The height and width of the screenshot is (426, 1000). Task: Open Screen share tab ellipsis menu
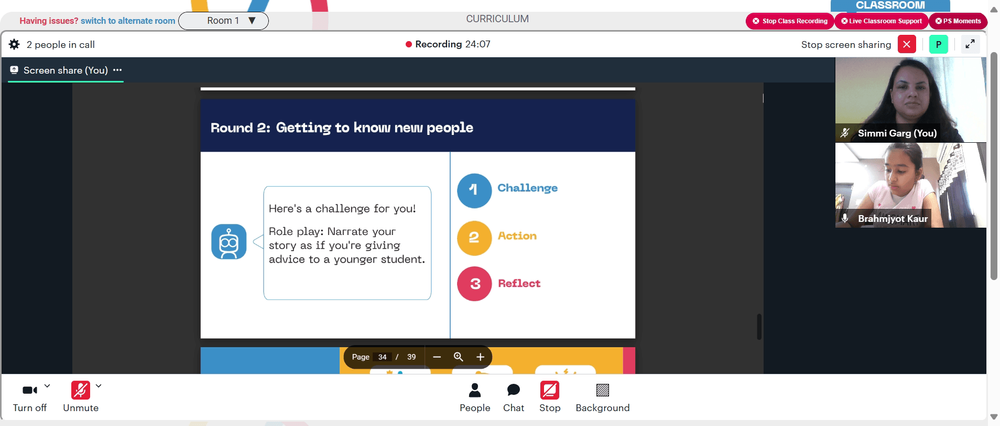[x=117, y=70]
